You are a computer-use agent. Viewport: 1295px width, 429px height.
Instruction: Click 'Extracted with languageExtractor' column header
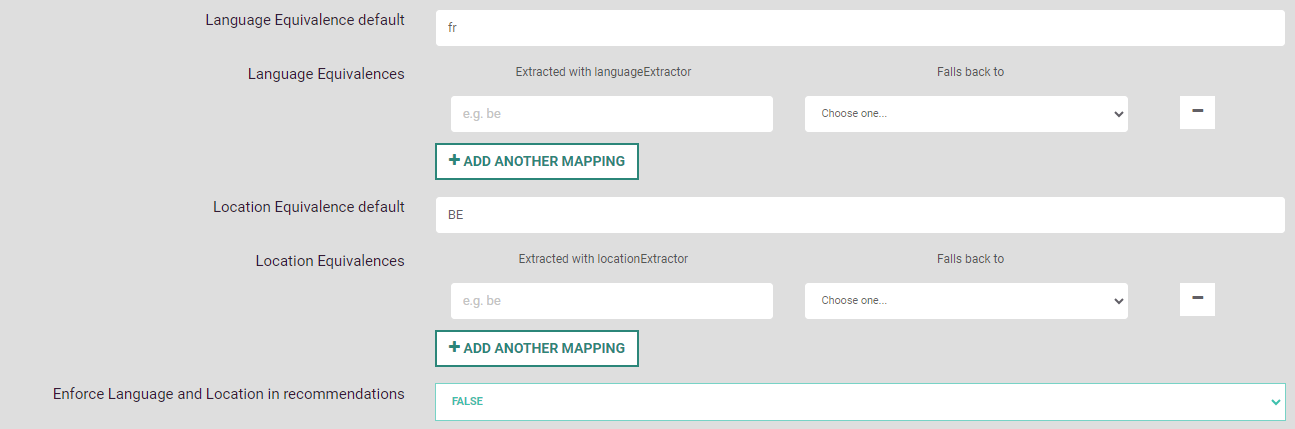[x=603, y=72]
